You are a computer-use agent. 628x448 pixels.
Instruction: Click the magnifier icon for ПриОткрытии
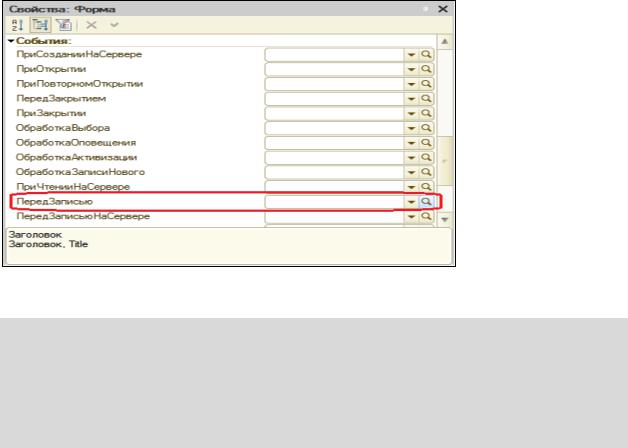[x=426, y=69]
